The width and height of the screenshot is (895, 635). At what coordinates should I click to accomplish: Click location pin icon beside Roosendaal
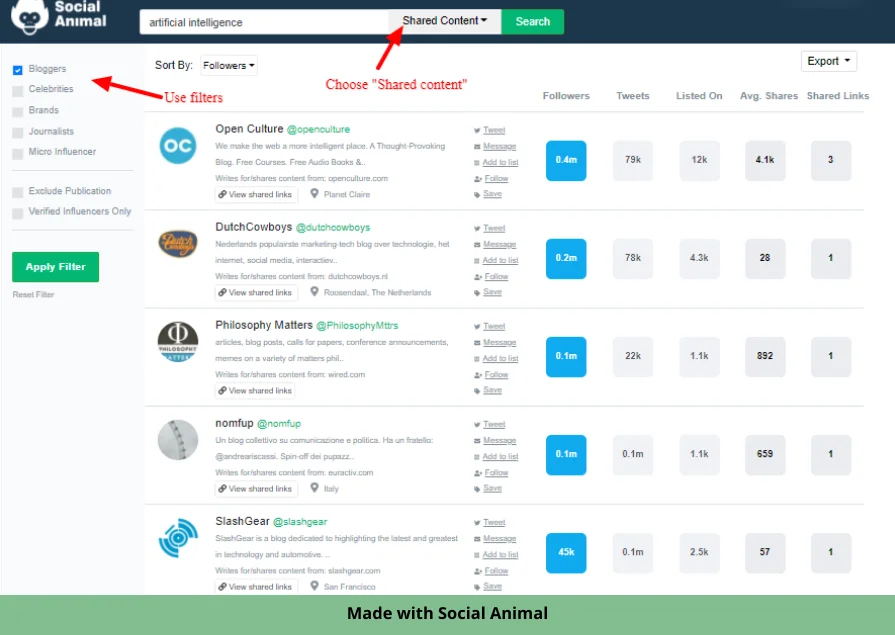315,292
